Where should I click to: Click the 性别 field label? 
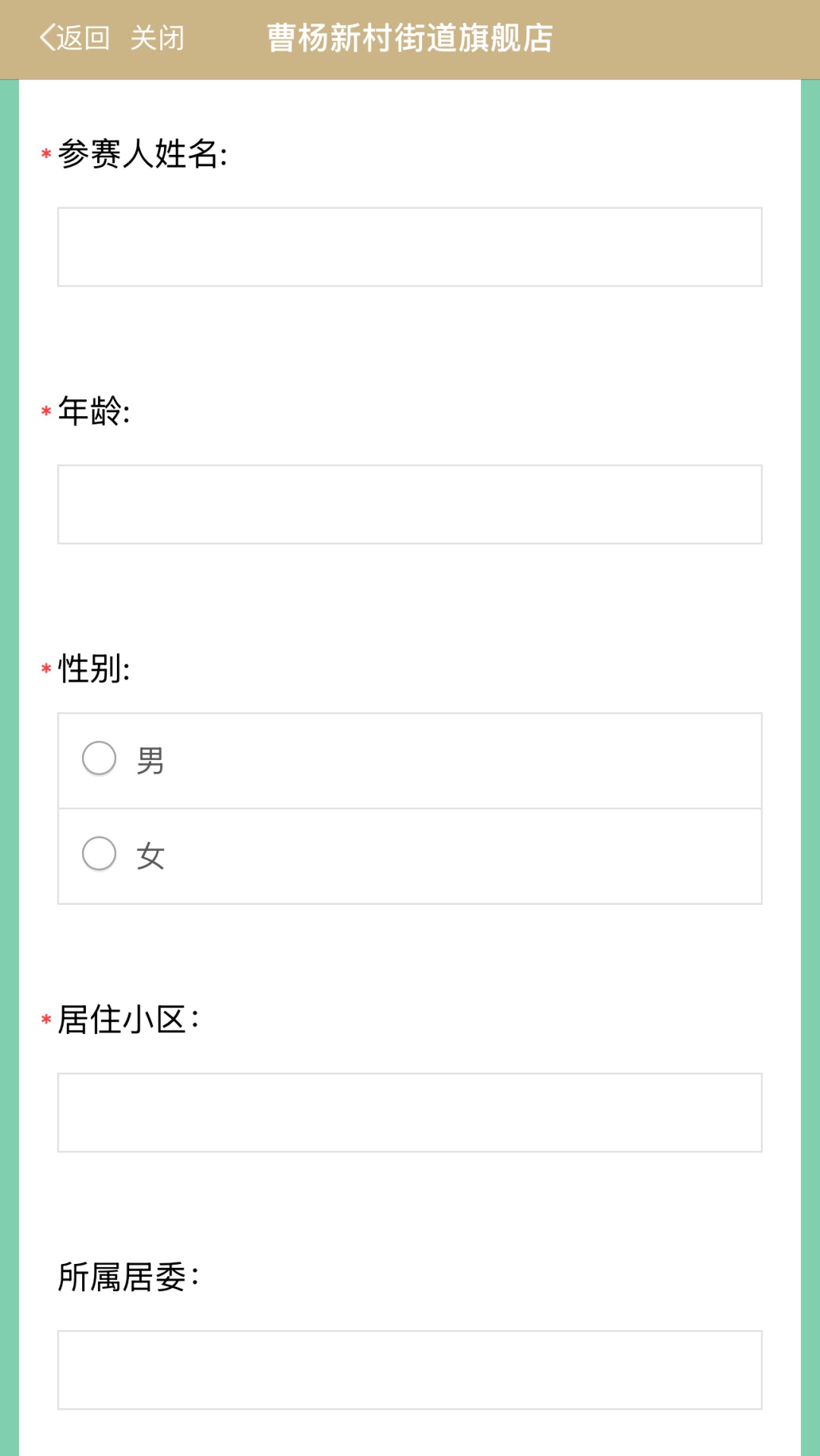coord(94,669)
